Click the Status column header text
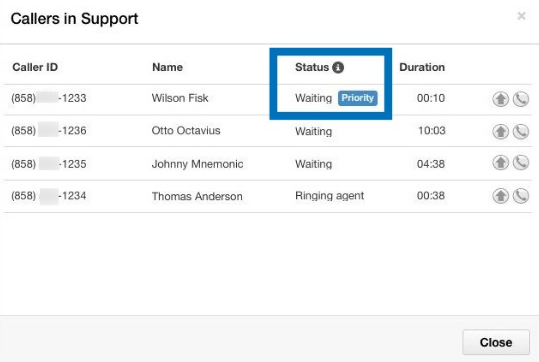 (312, 67)
